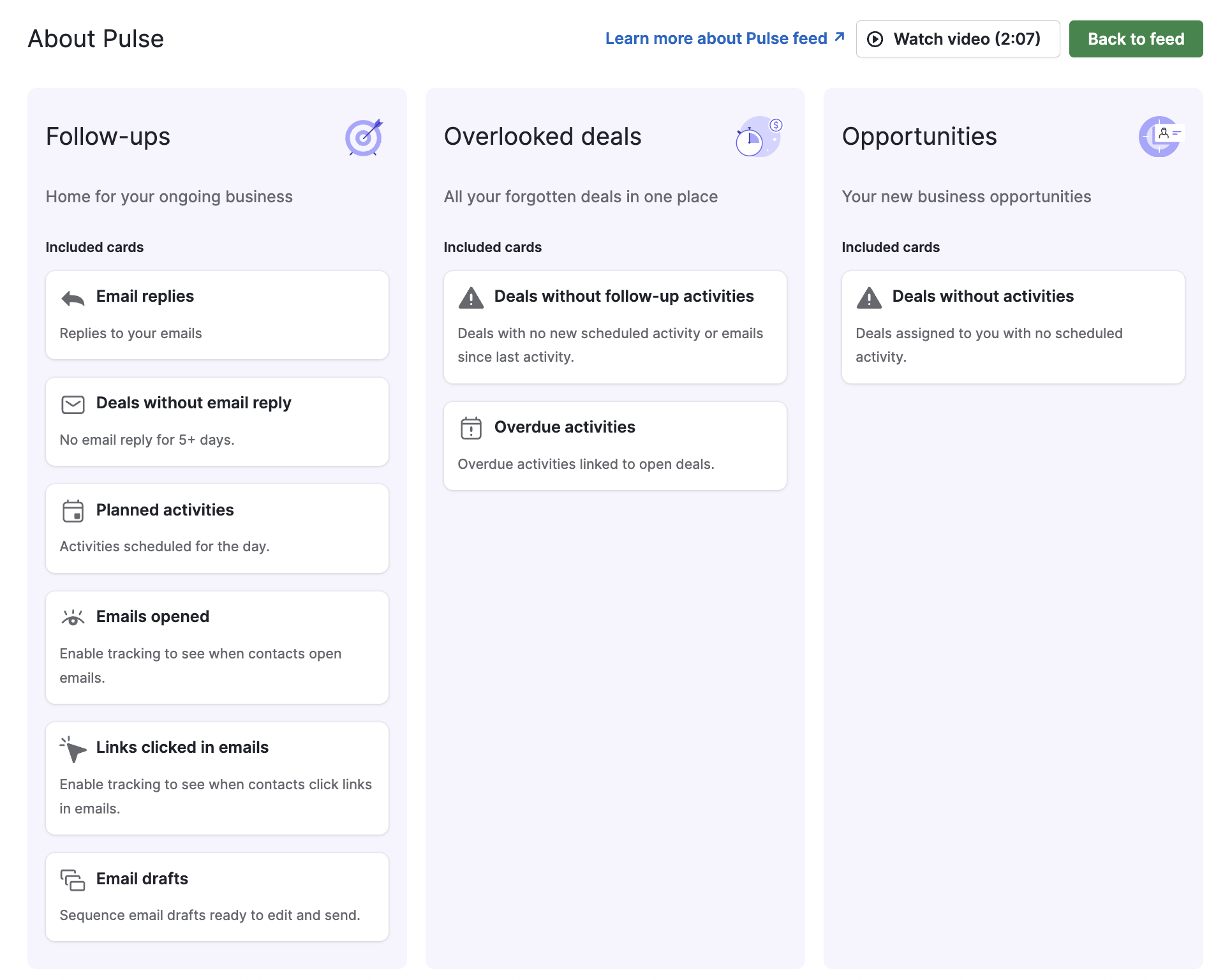Click the Opportunities section heading
This screenshot has height=980, width=1216.
pyautogui.click(x=919, y=137)
